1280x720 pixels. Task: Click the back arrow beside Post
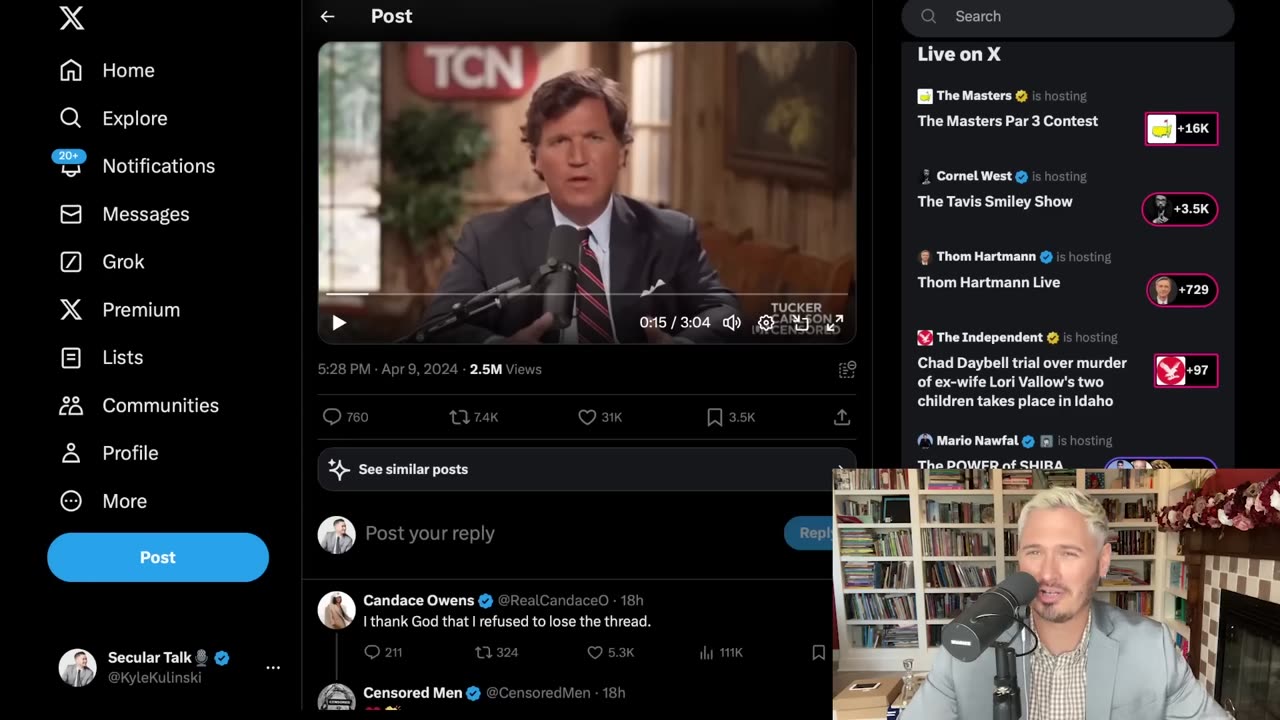(327, 16)
